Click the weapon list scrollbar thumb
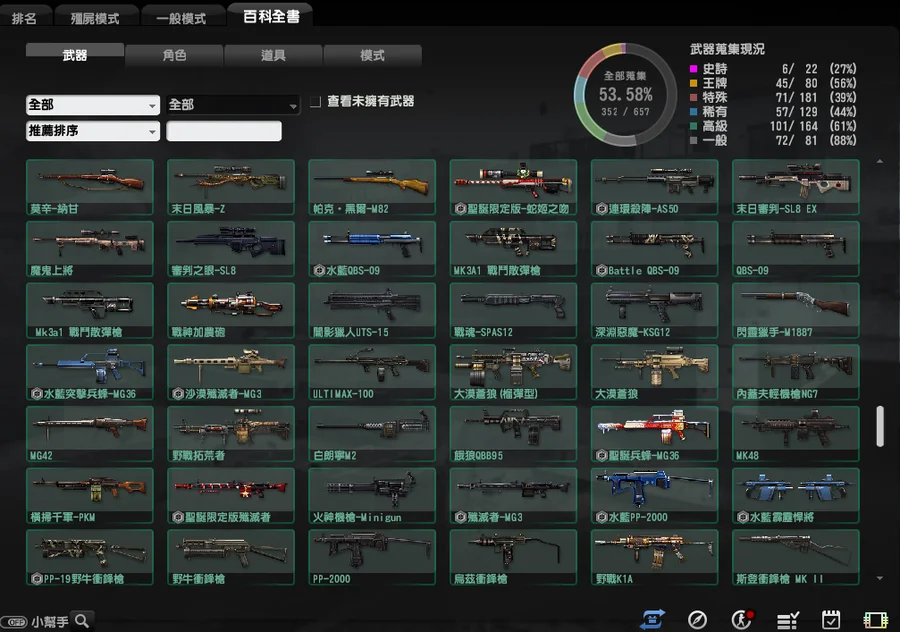This screenshot has width=900, height=632. click(880, 426)
